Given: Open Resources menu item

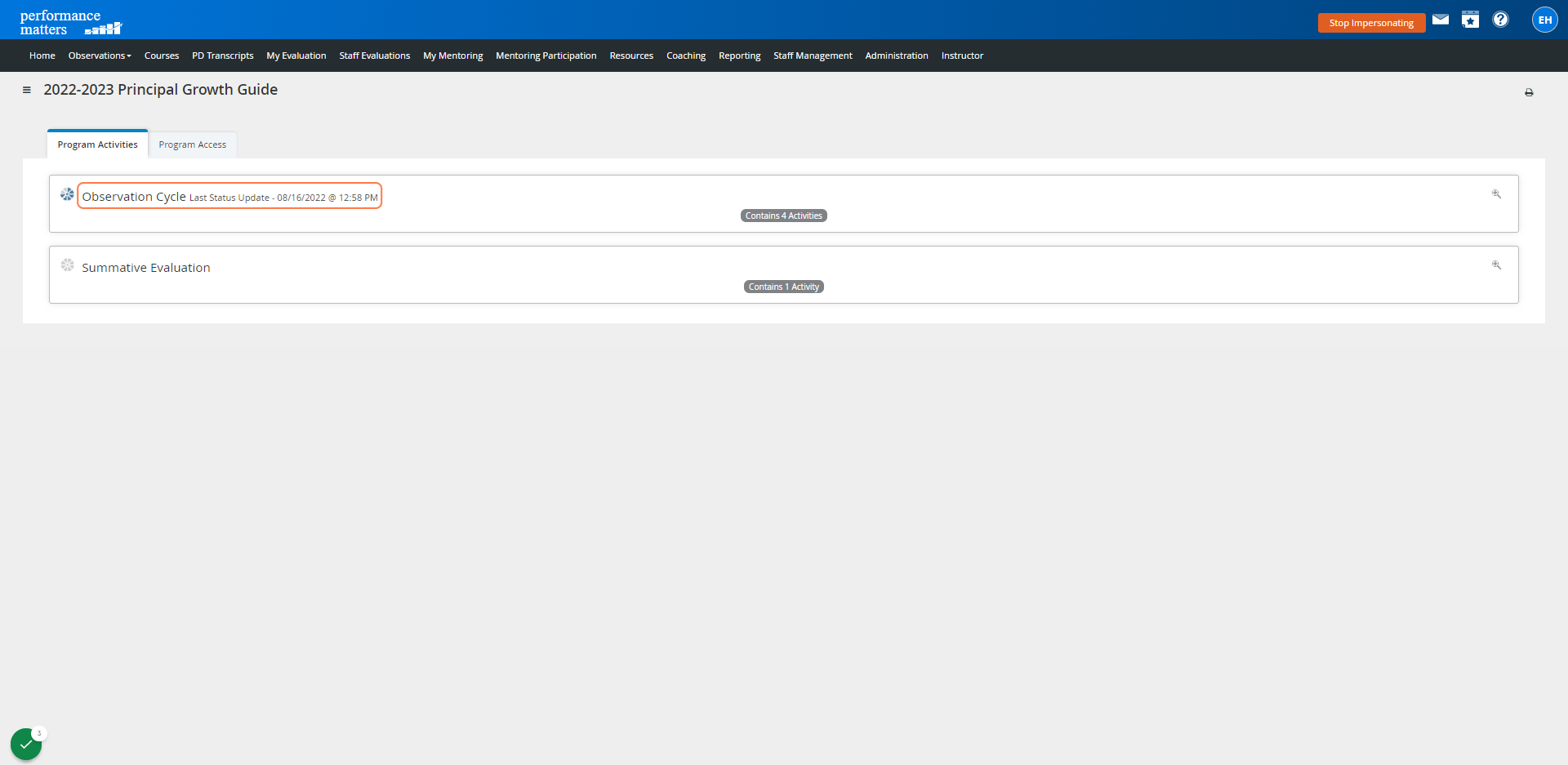Looking at the screenshot, I should point(631,56).
